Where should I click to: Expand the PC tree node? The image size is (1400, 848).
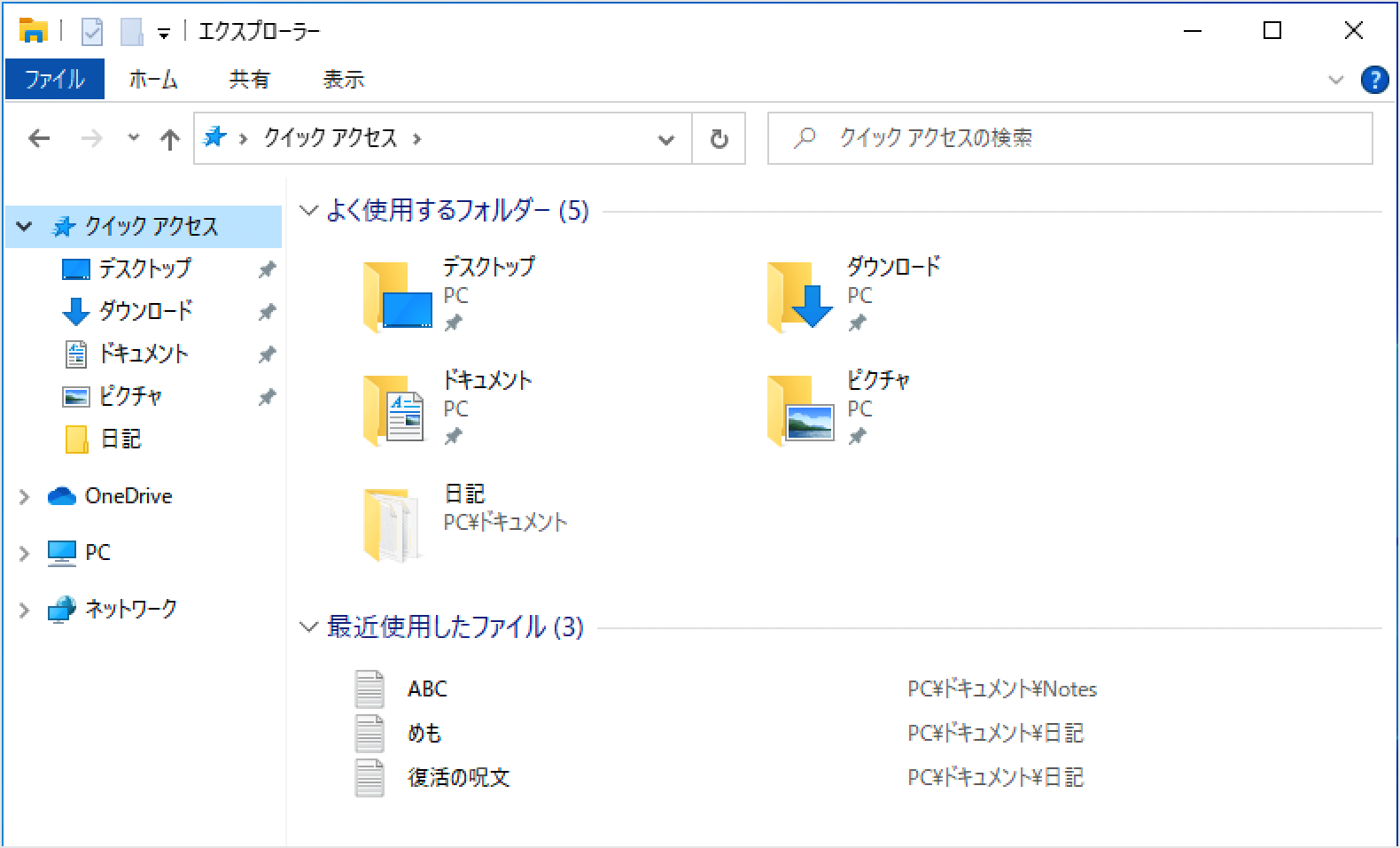click(25, 554)
